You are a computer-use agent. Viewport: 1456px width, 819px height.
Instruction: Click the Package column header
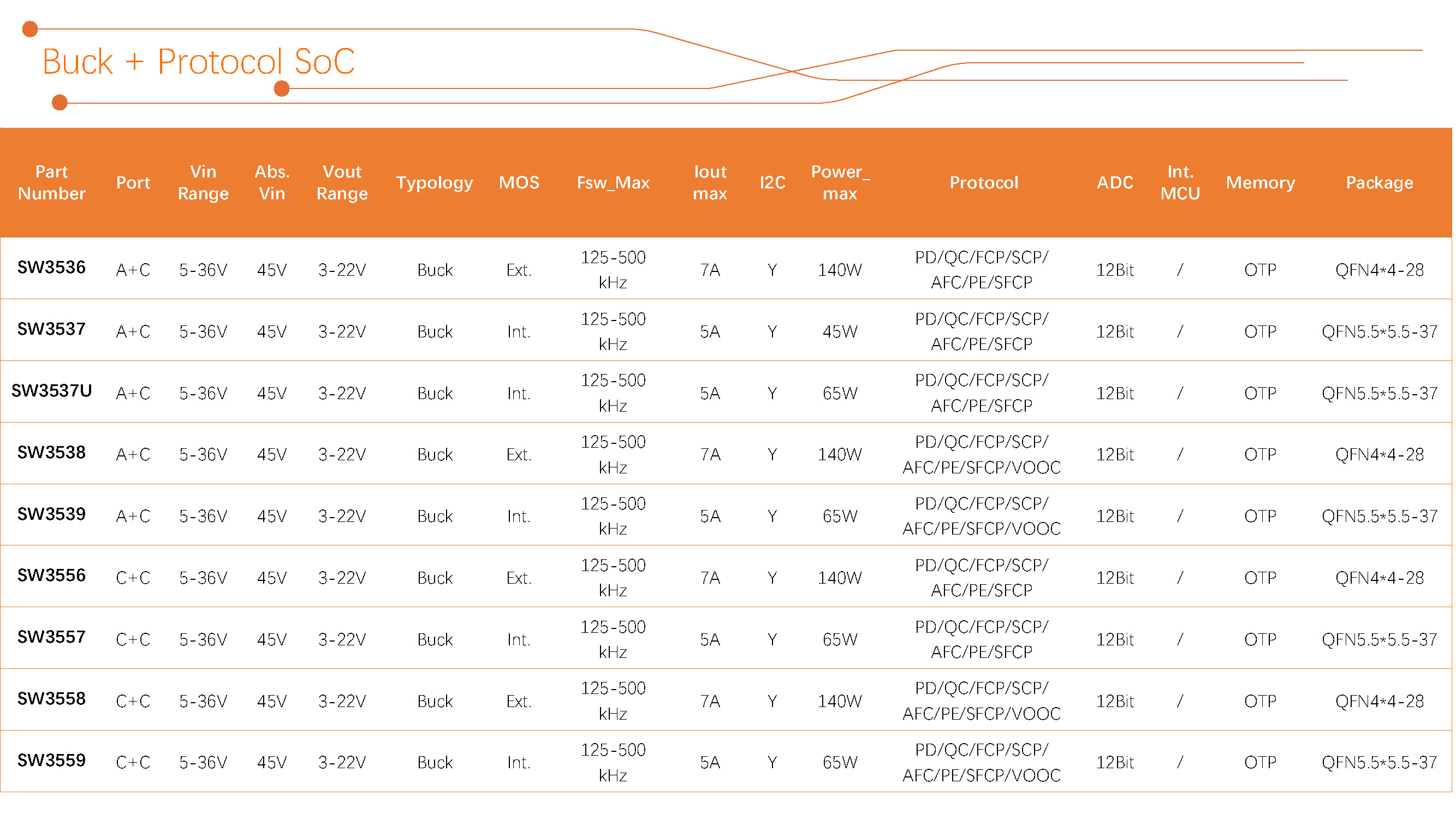click(1379, 182)
